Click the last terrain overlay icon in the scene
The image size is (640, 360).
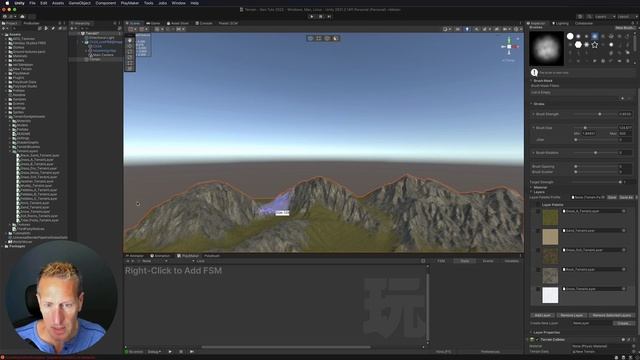pos(336,38)
